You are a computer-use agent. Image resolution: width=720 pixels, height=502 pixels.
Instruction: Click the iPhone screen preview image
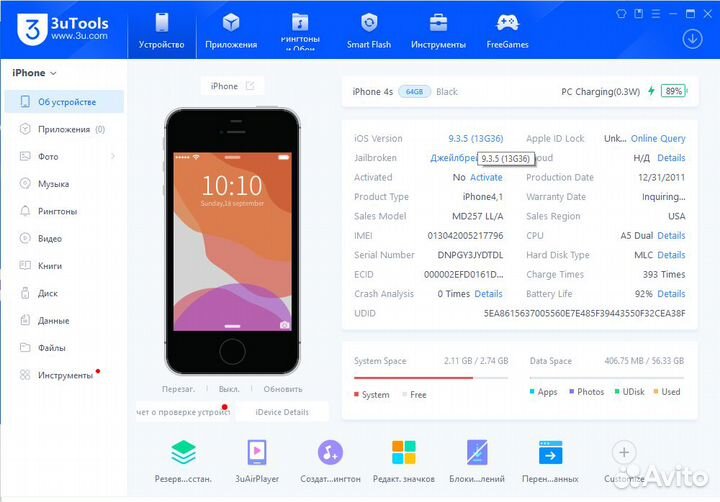(x=232, y=242)
